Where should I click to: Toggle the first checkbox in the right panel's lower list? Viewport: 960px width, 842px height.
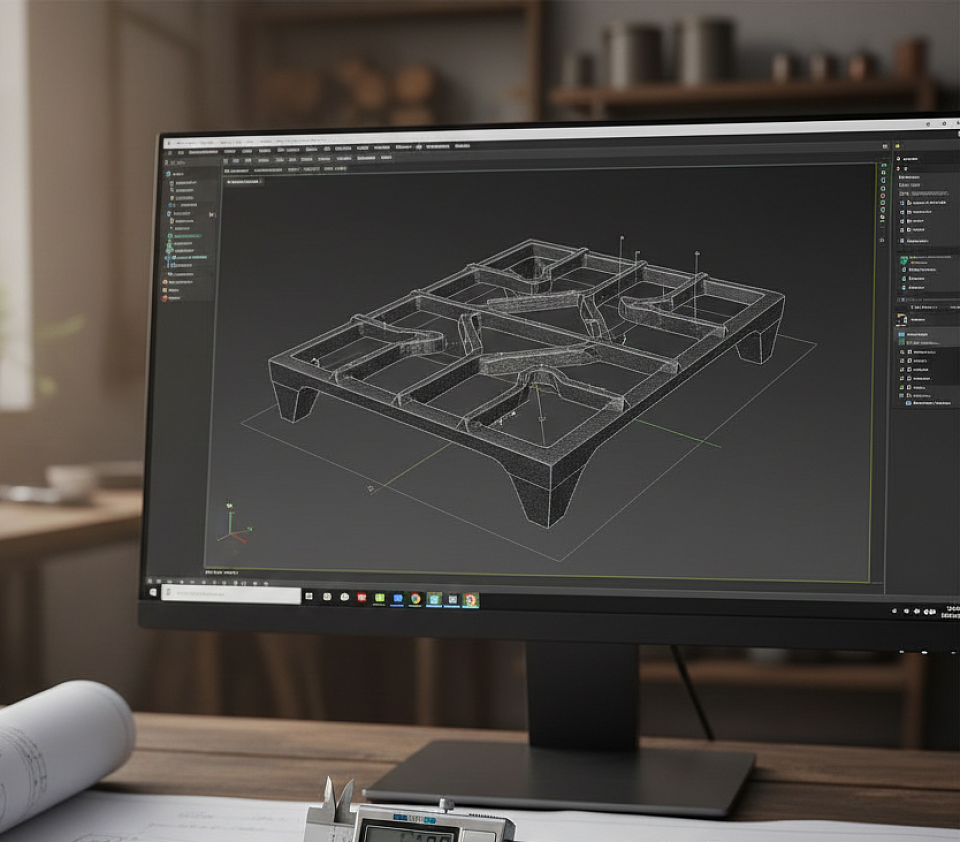[903, 352]
